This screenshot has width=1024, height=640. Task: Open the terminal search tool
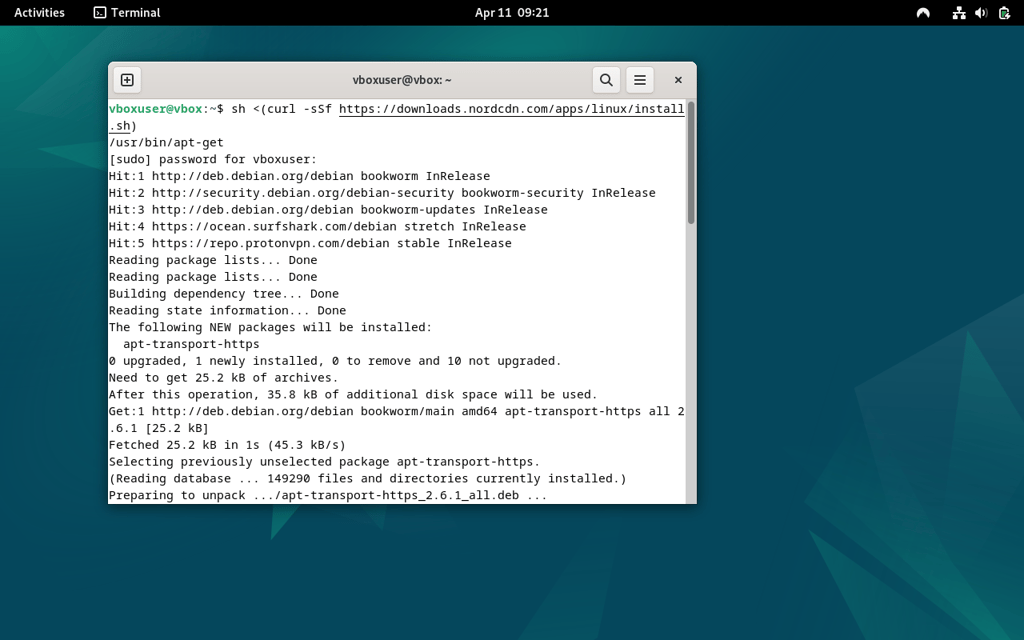coord(606,80)
